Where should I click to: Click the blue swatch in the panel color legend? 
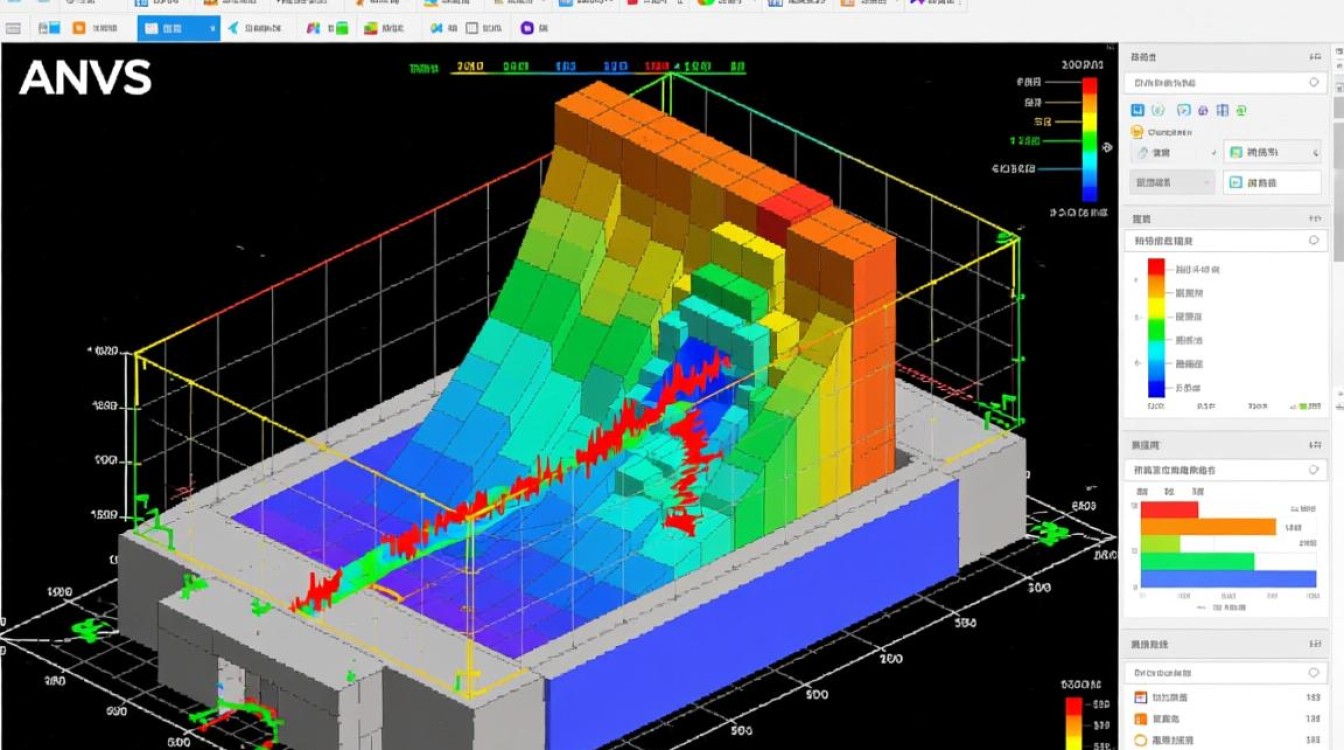[x=1156, y=388]
